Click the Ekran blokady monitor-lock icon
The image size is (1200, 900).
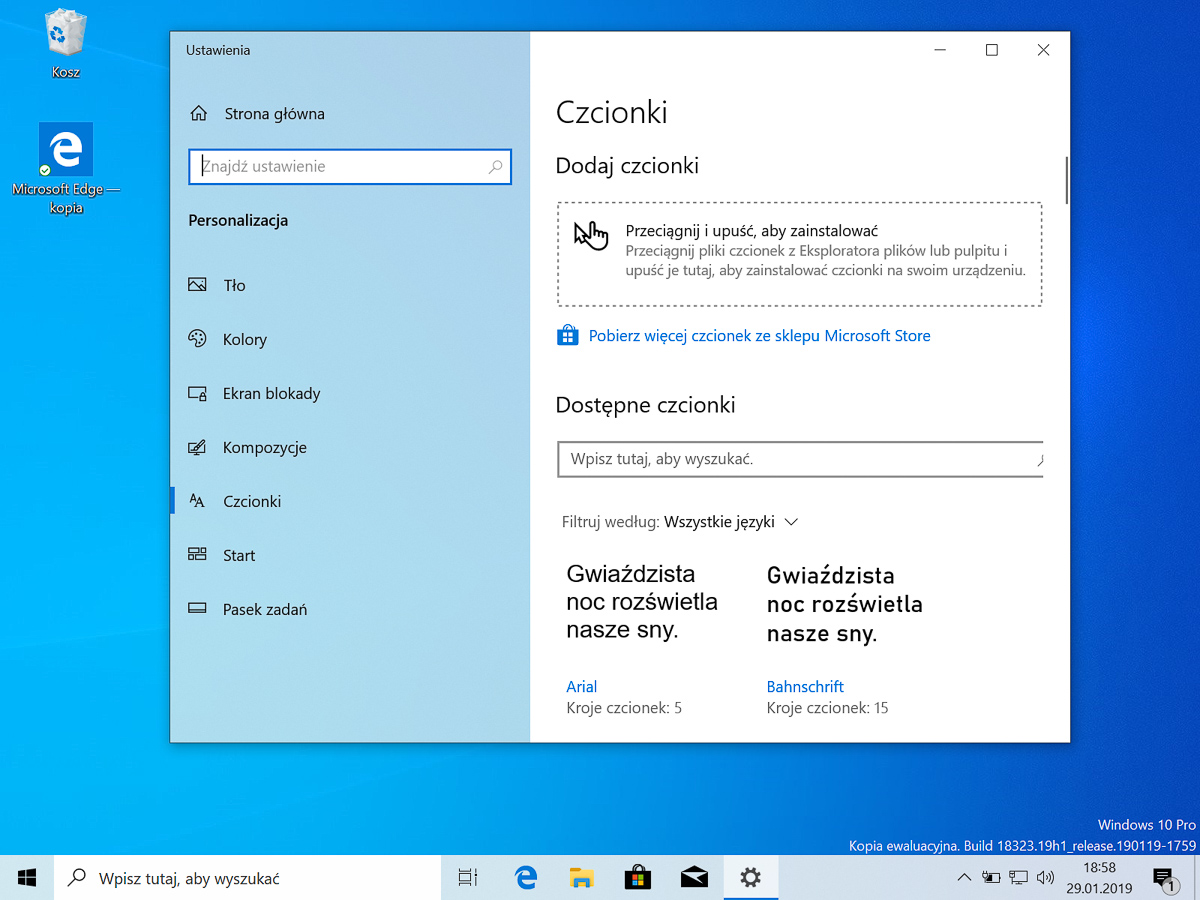tap(197, 393)
